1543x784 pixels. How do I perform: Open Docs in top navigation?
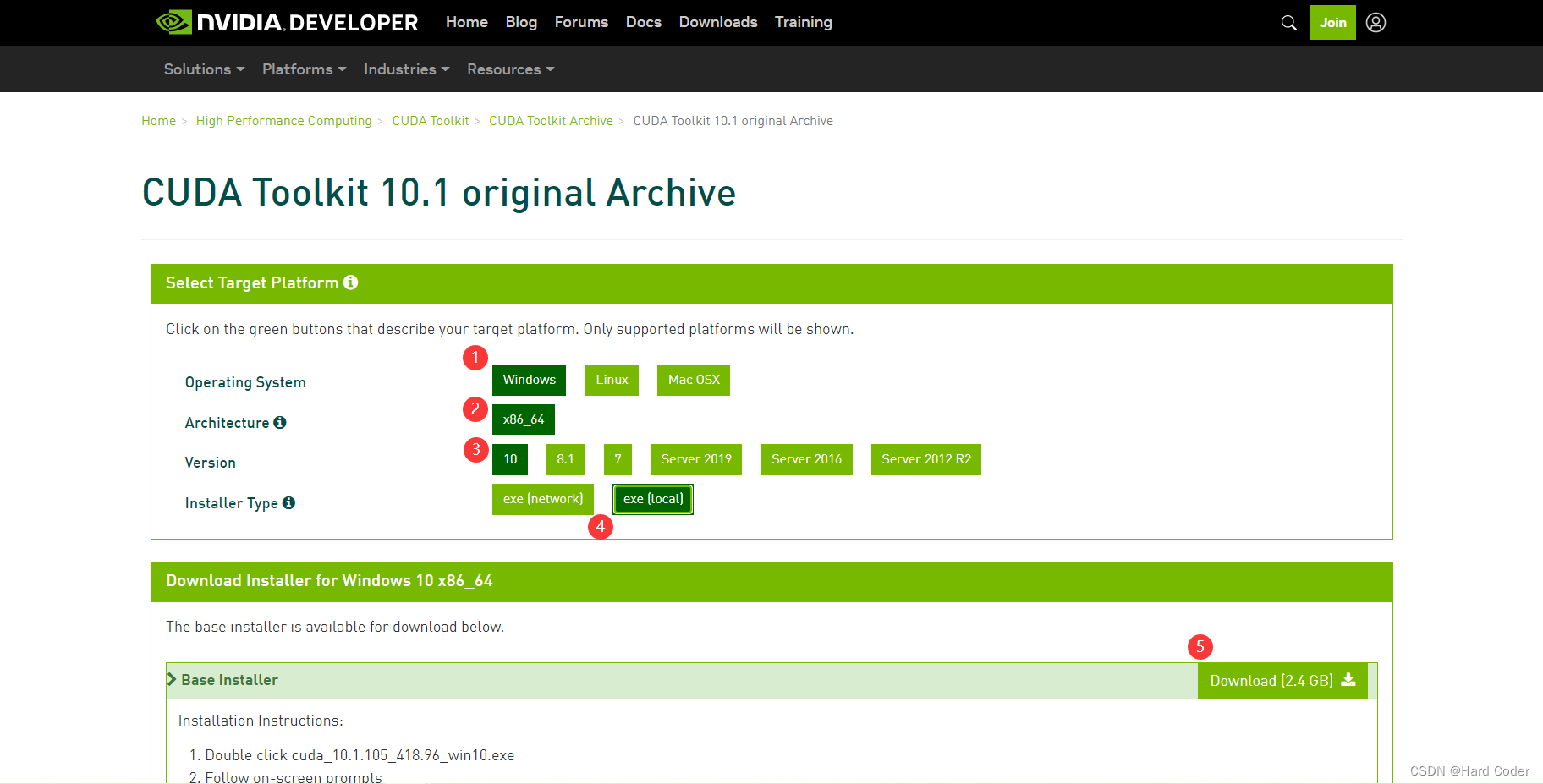pos(643,22)
